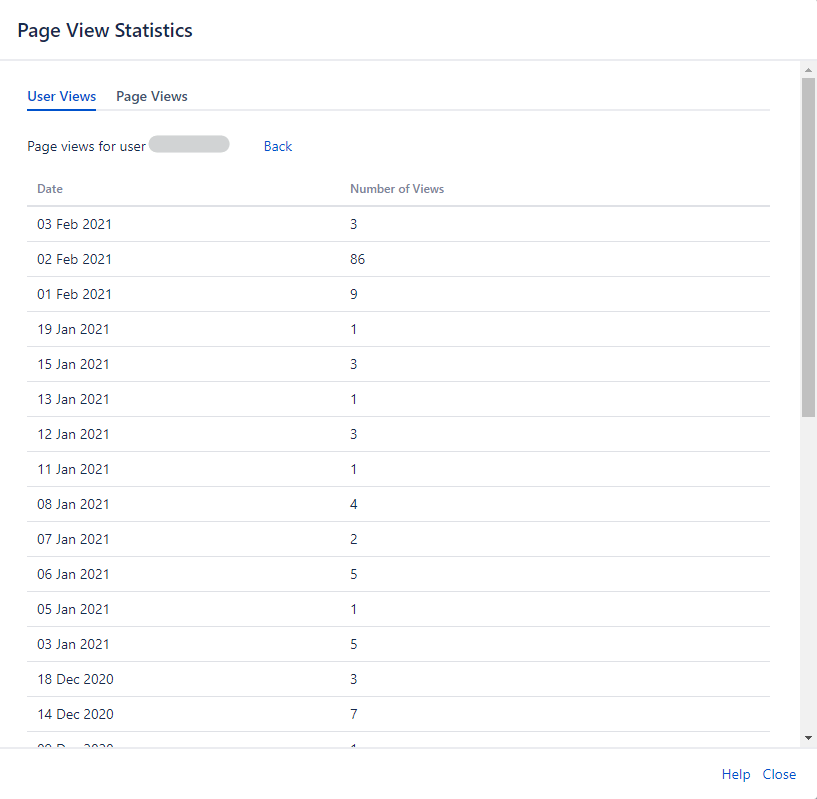This screenshot has width=817, height=799.
Task: Click the Back link
Action: 277,146
